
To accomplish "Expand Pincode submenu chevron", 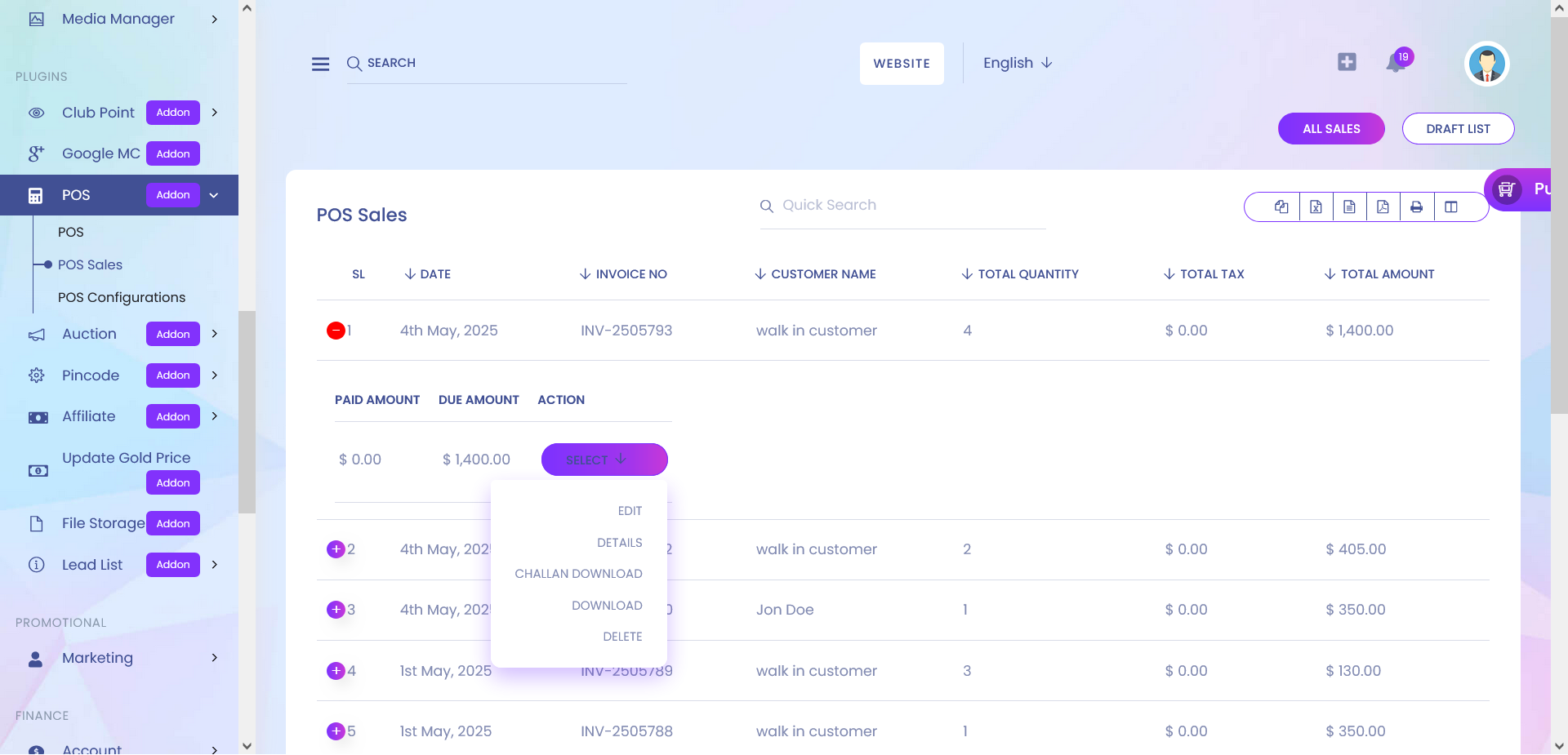I will coord(215,375).
